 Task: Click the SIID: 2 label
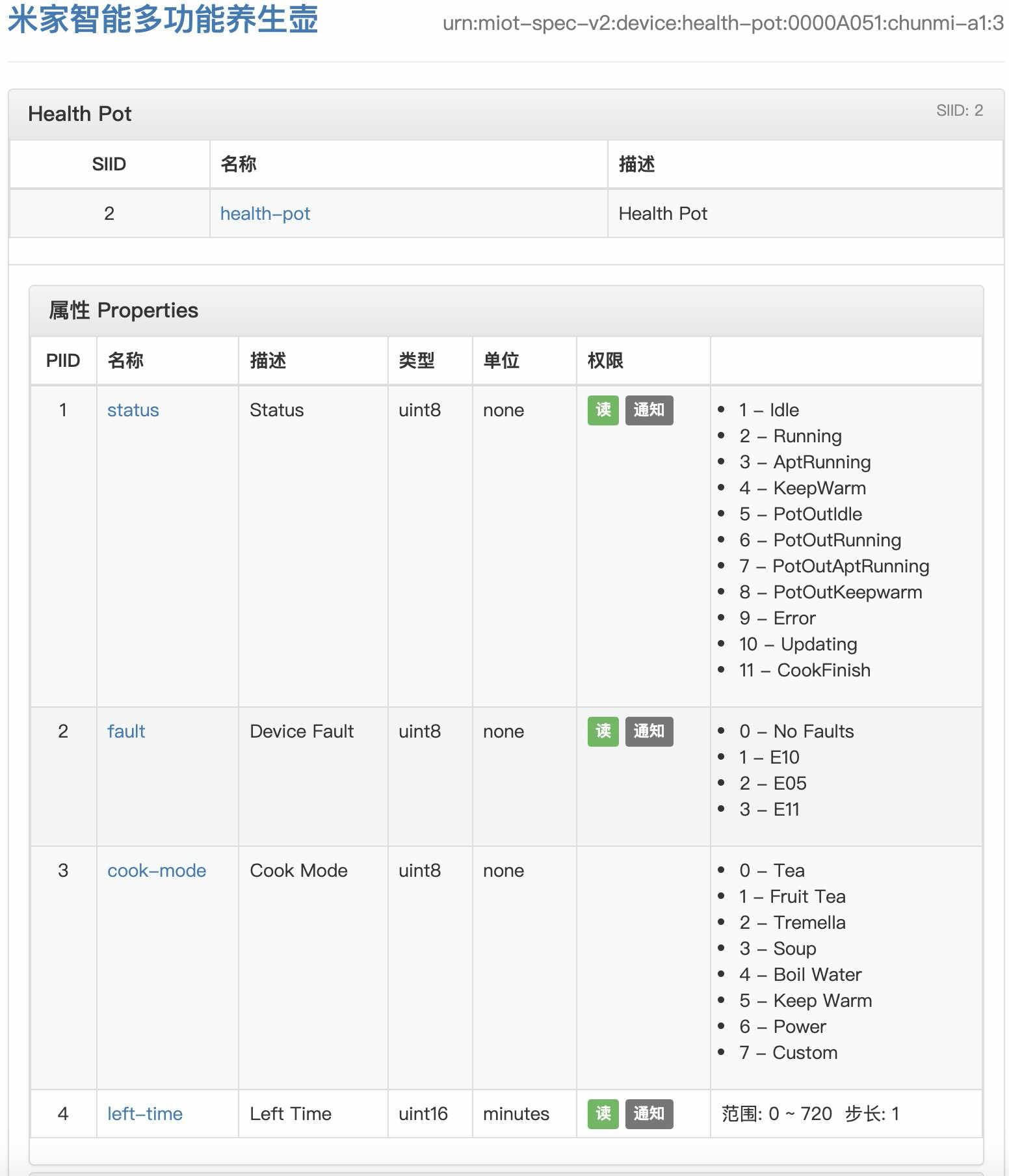pos(960,111)
